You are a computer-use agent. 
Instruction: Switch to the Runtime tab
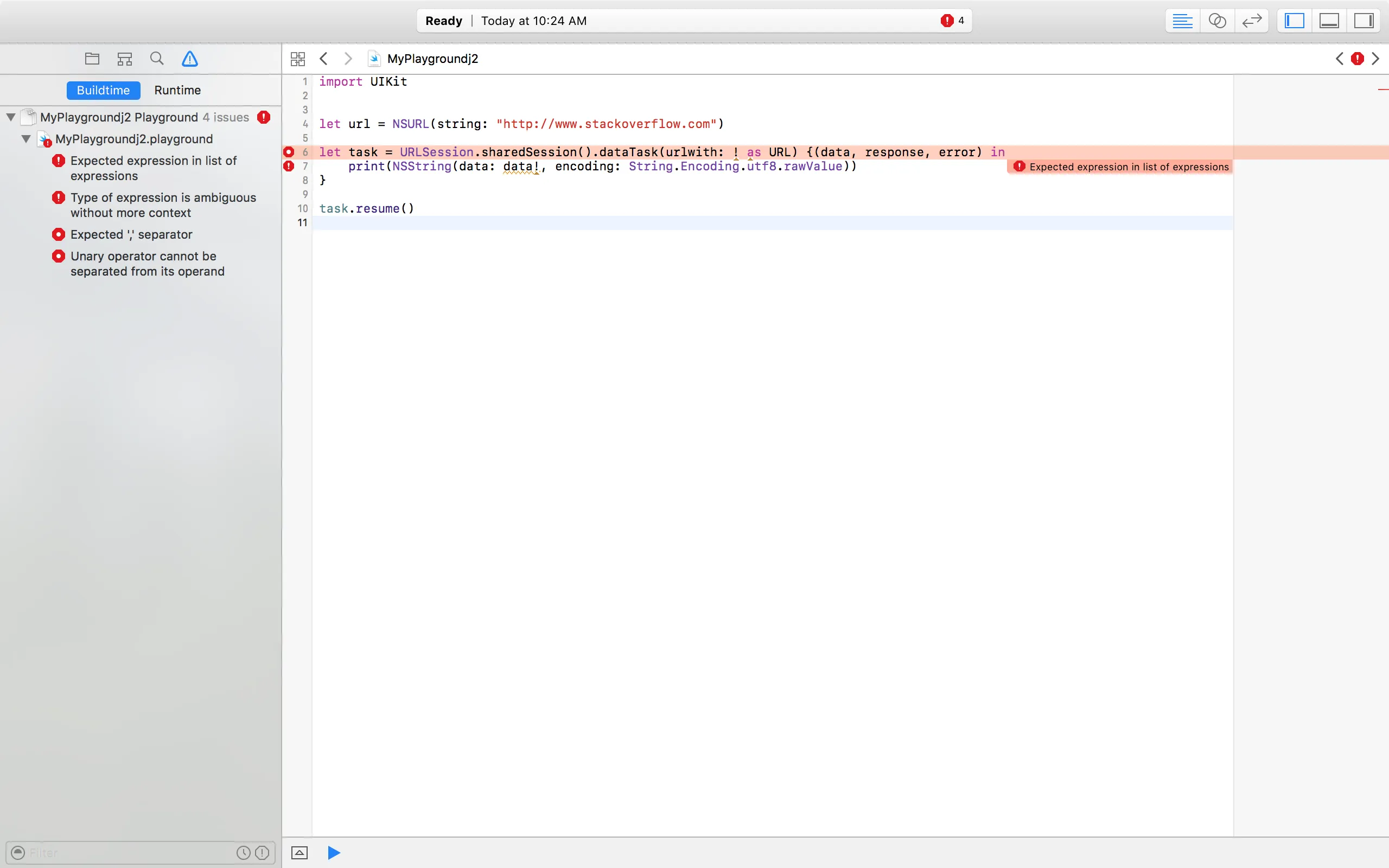pos(177,90)
